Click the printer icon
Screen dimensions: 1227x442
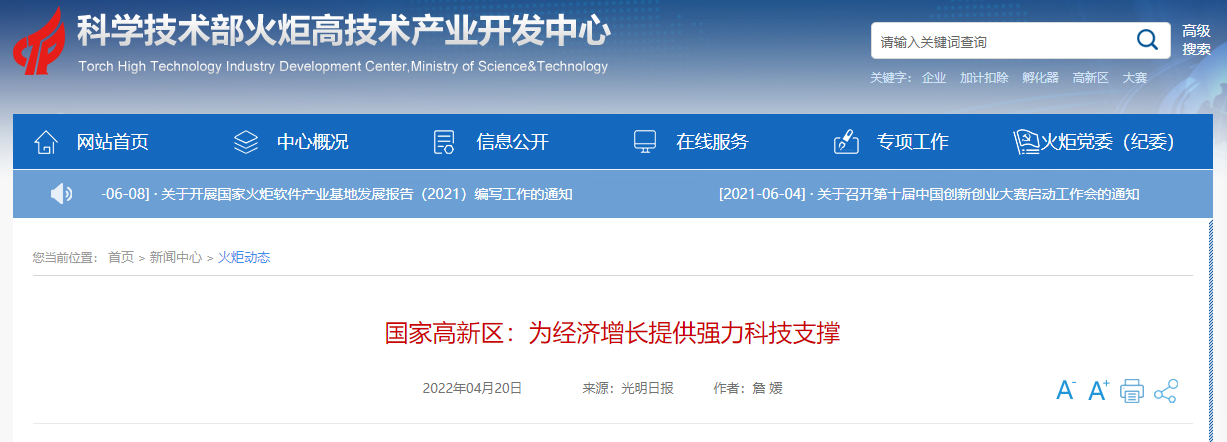click(1131, 391)
